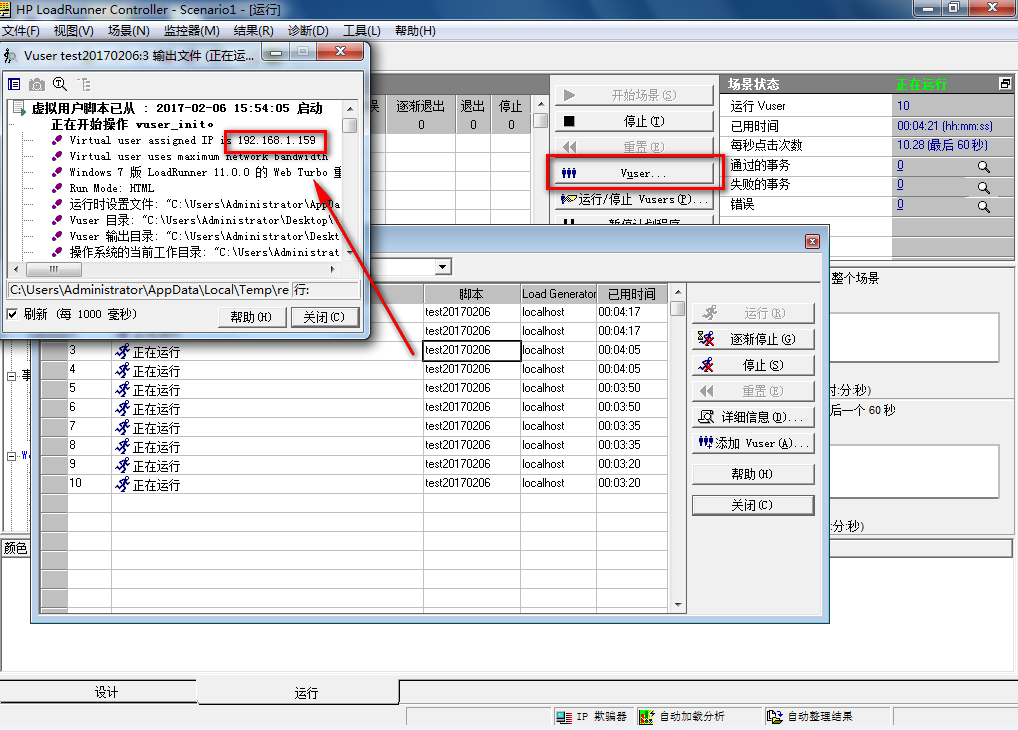Open the Tools (工具) menu
The width and height of the screenshot is (1018, 730).
(x=362, y=31)
